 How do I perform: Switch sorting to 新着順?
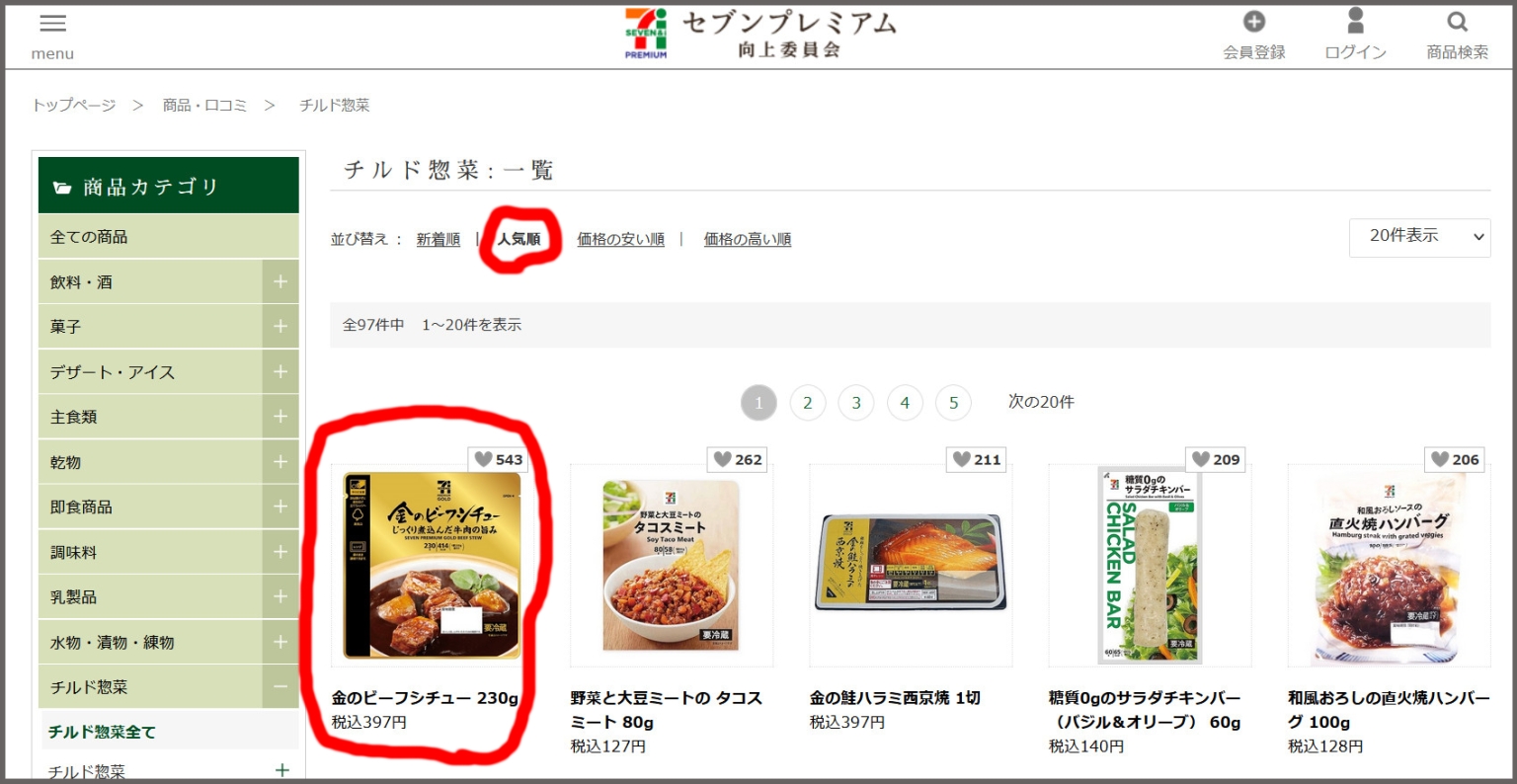pyautogui.click(x=439, y=238)
